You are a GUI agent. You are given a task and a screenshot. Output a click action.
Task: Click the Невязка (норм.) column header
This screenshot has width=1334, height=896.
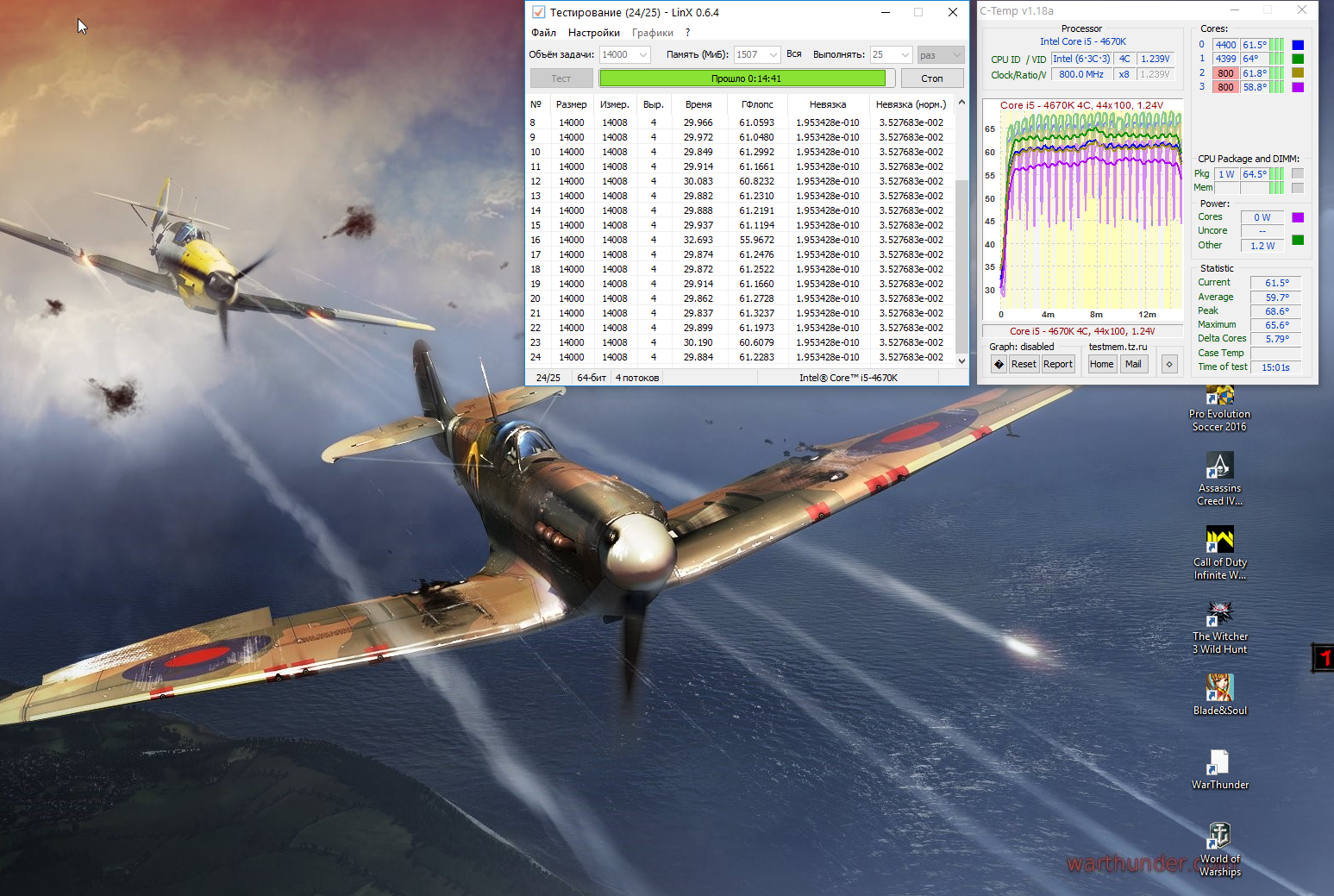coord(911,104)
